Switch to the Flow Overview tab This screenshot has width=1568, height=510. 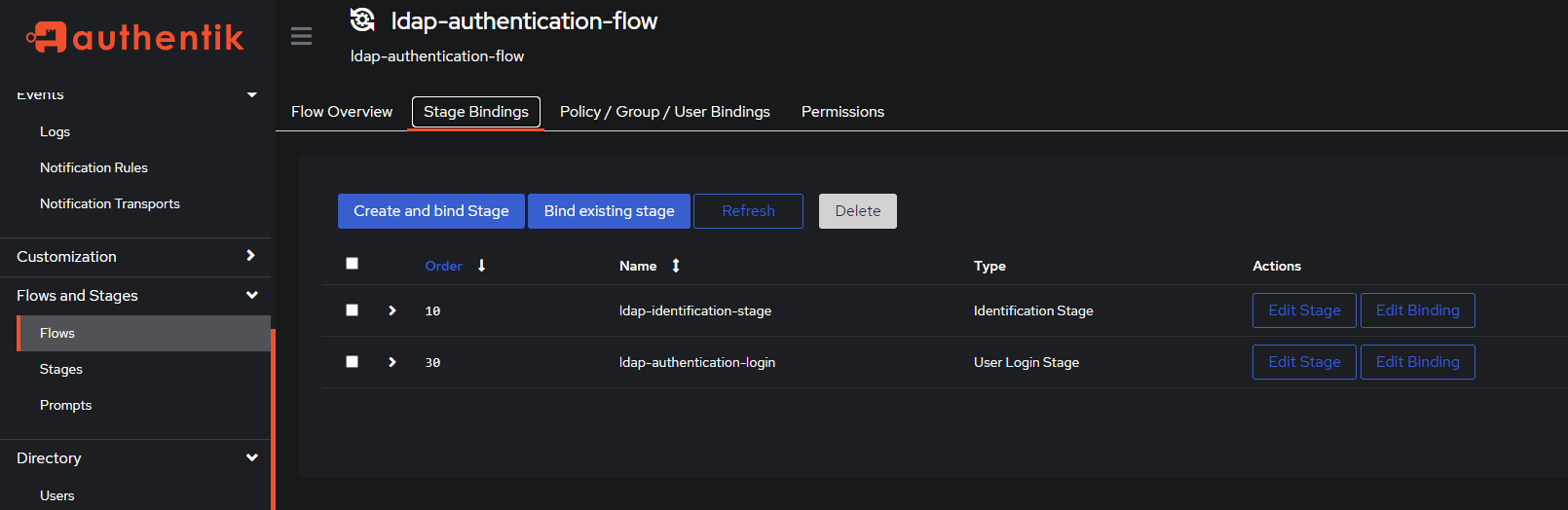click(x=342, y=112)
